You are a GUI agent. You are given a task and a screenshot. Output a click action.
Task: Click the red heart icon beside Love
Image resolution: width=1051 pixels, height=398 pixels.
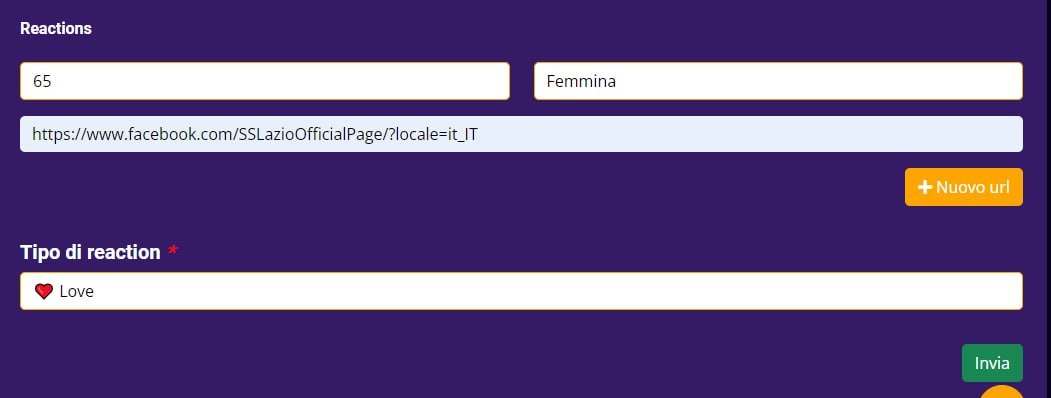[x=44, y=291]
